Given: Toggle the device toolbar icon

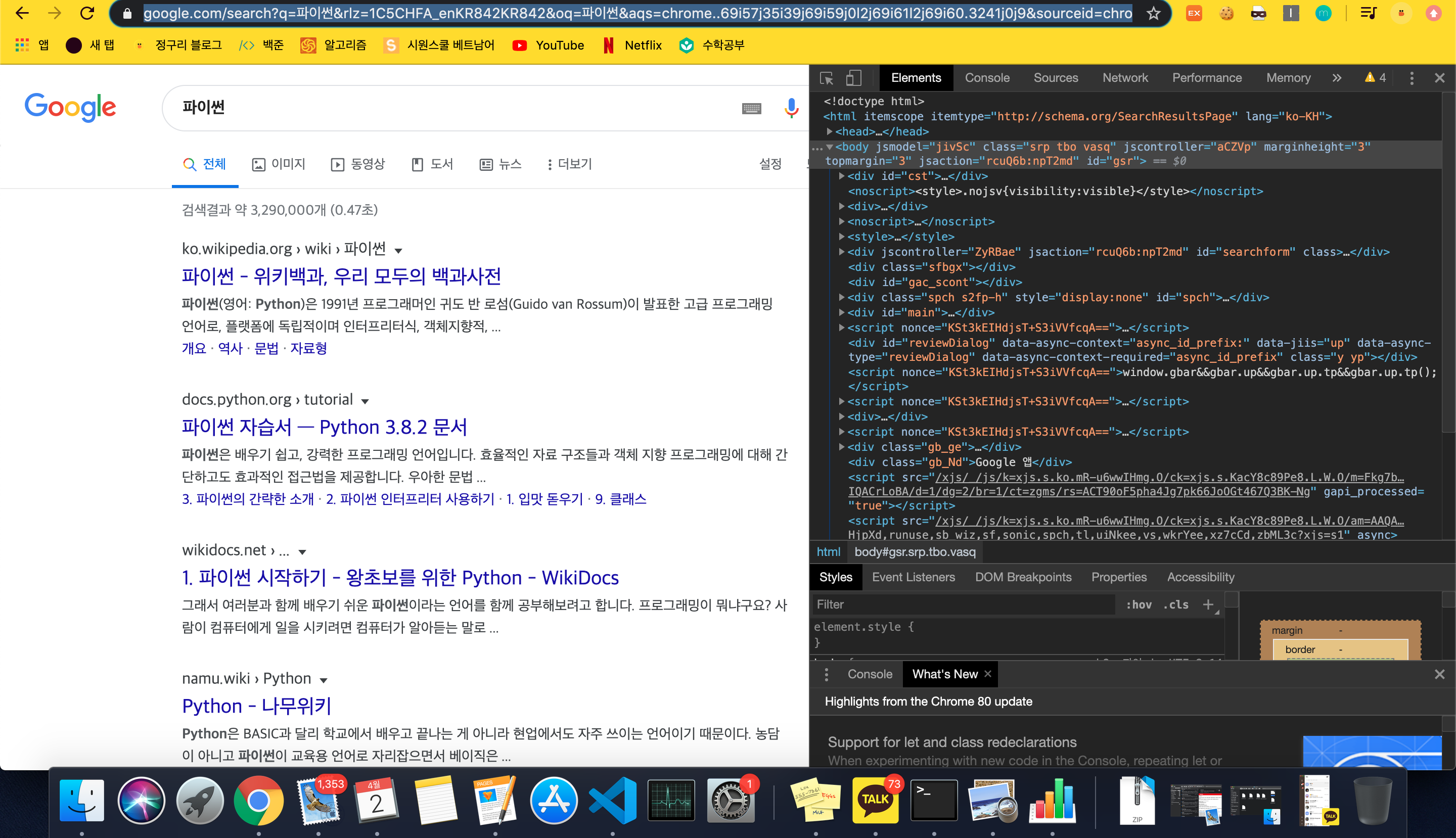Looking at the screenshot, I should [853, 78].
